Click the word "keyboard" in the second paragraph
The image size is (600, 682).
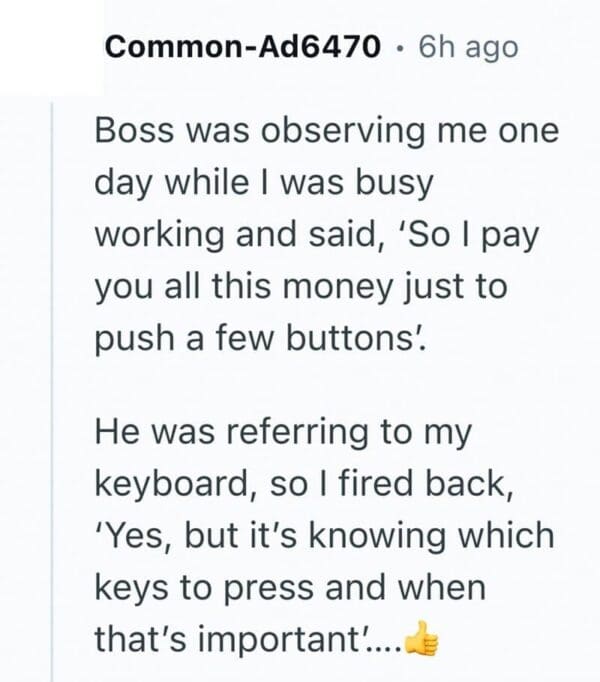(x=172, y=483)
